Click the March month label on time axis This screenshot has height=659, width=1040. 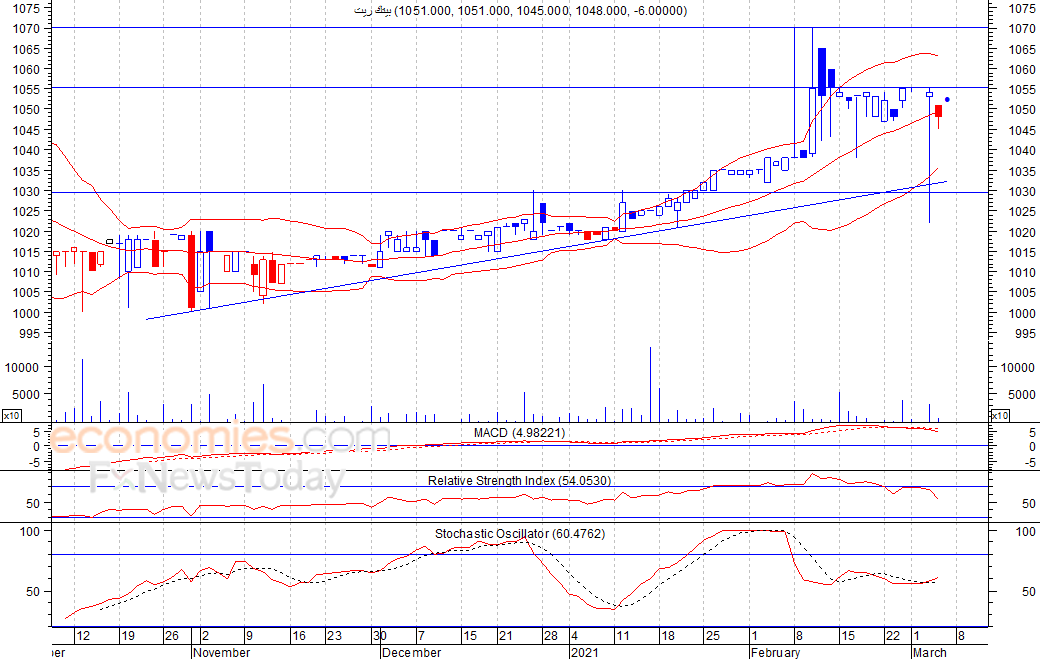point(930,652)
